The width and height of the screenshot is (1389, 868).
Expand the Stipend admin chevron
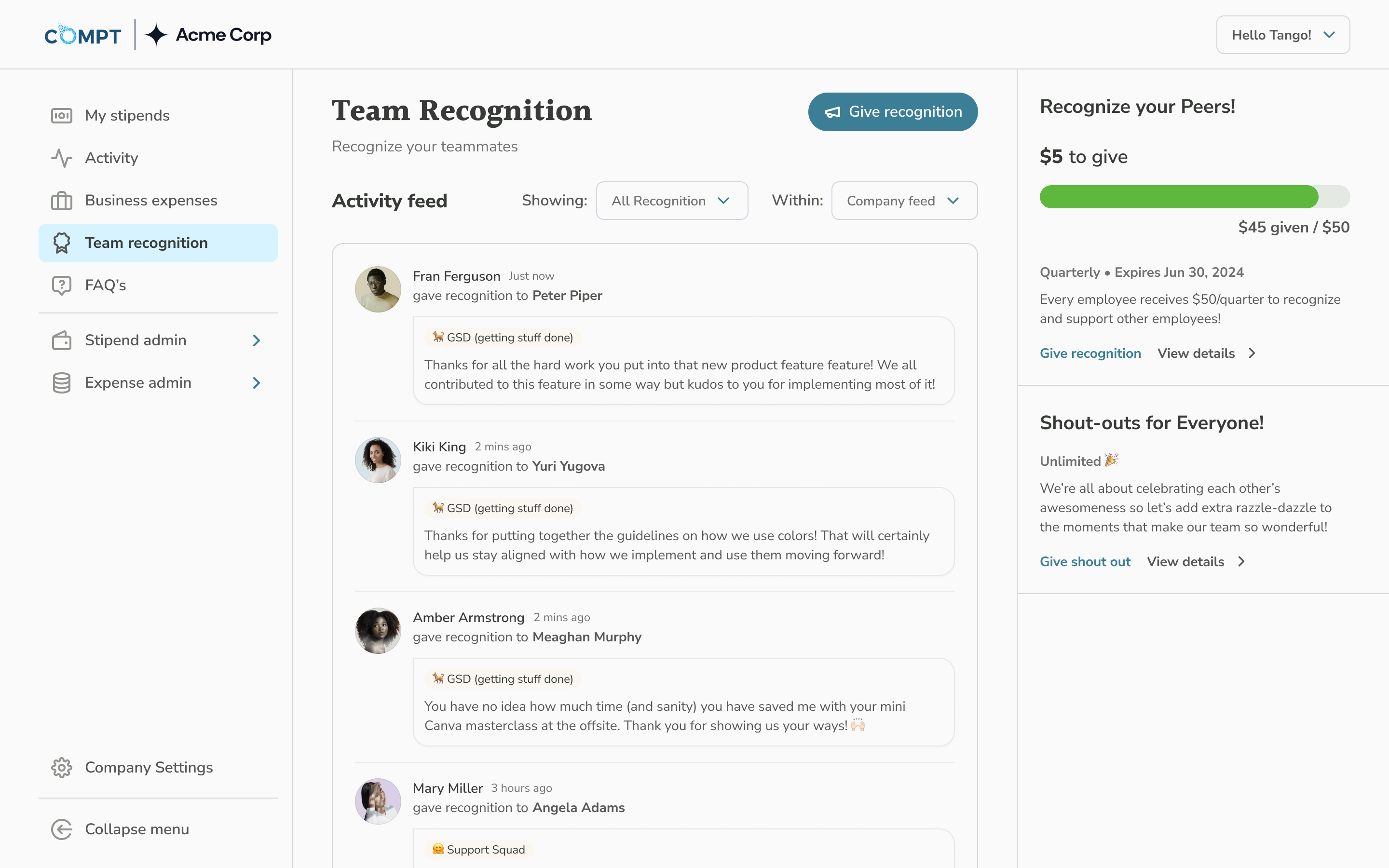[x=257, y=340]
